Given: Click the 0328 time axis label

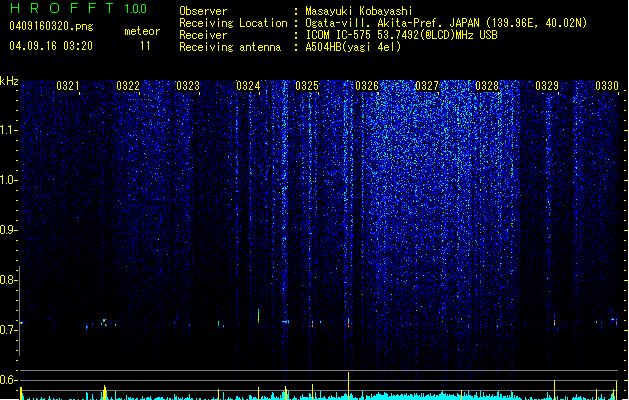Looking at the screenshot, I should 487,85.
